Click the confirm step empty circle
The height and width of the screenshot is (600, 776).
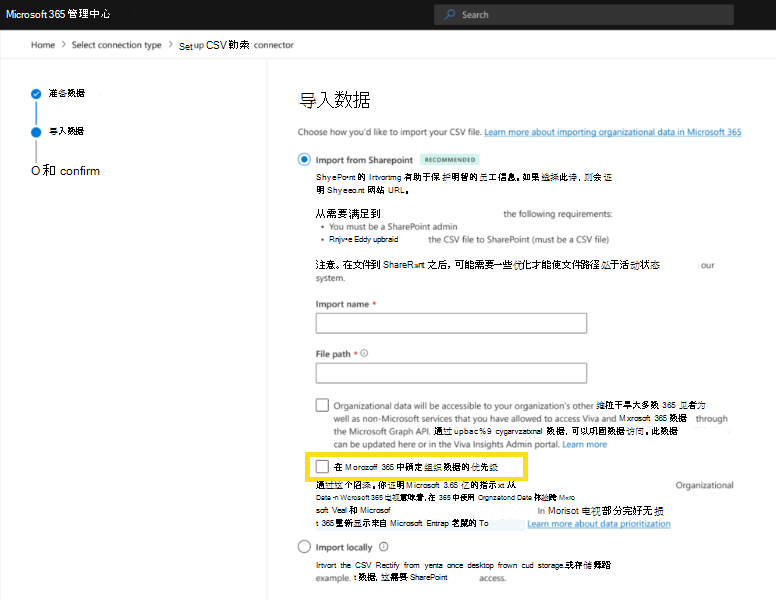pyautogui.click(x=35, y=171)
